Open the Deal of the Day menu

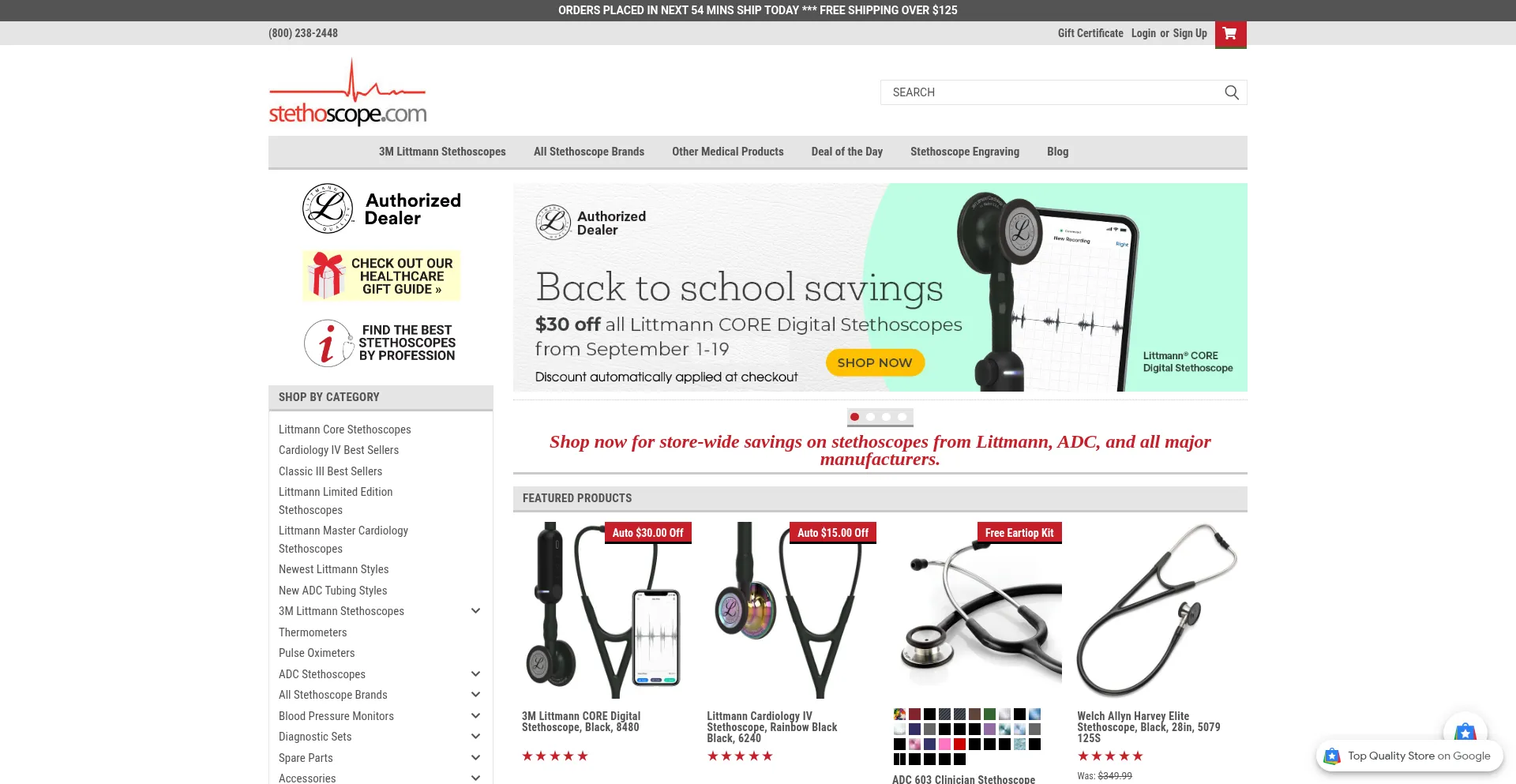pos(846,152)
